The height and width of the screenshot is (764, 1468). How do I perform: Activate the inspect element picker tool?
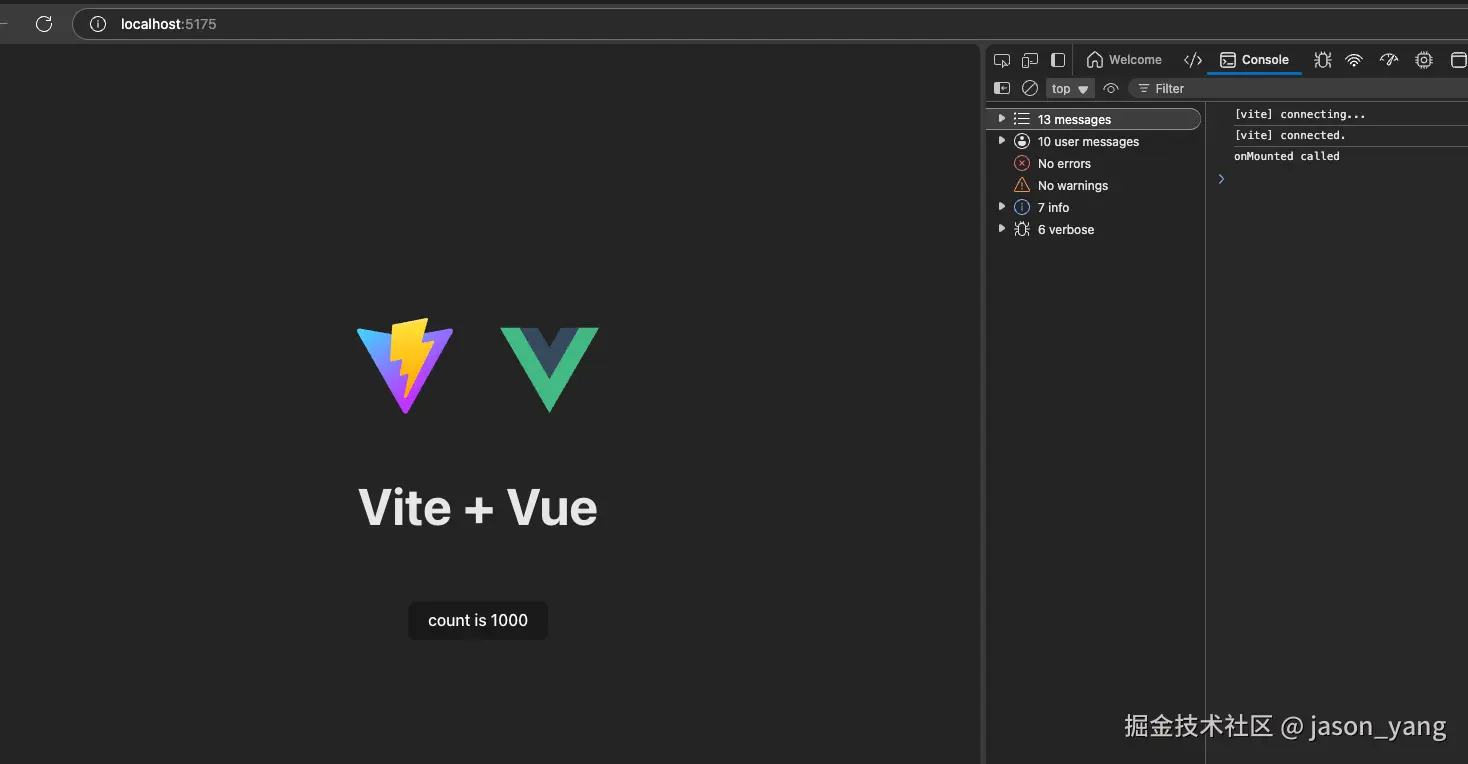pos(1002,60)
